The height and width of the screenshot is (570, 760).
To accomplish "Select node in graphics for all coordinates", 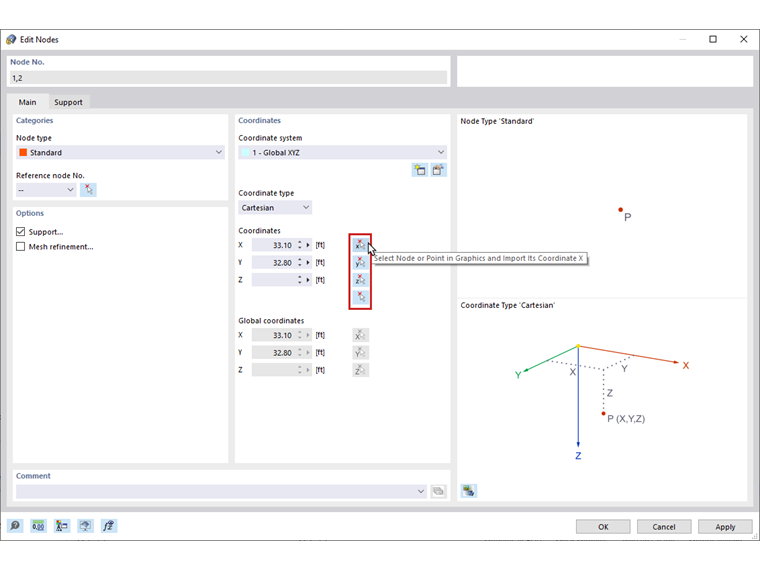I will pos(360,297).
